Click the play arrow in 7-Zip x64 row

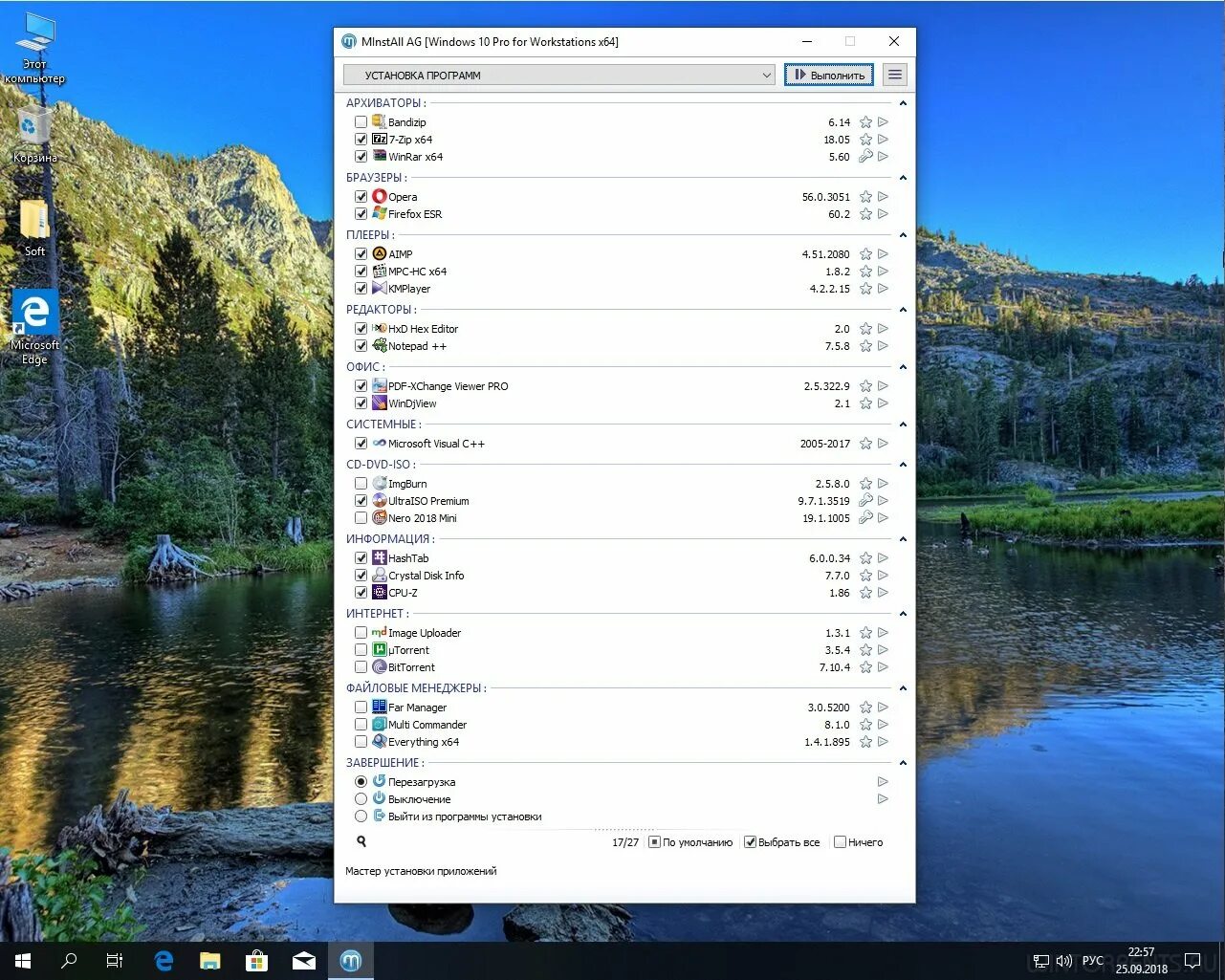click(883, 140)
